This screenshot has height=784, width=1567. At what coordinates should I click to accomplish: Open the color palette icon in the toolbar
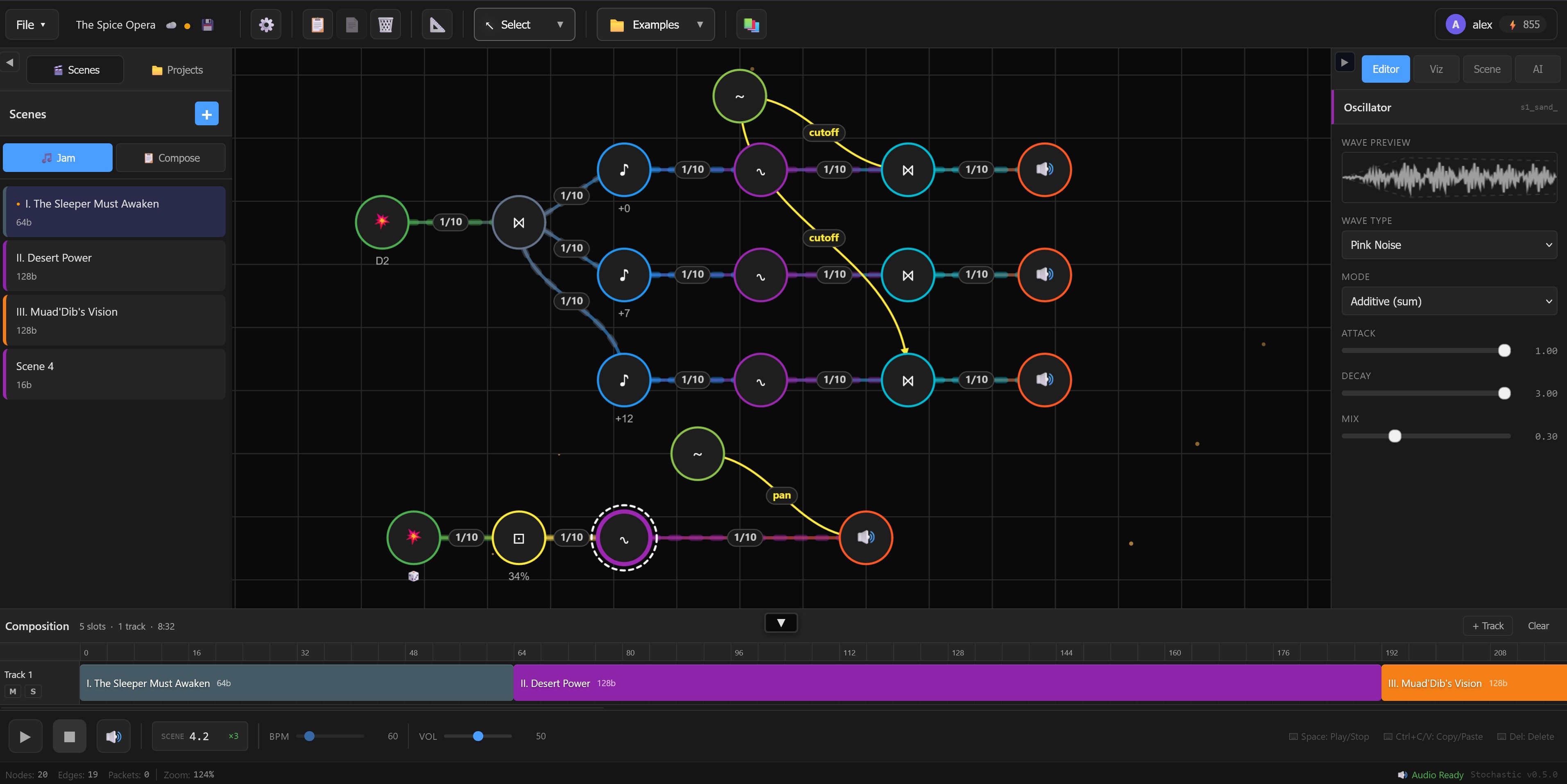click(751, 24)
